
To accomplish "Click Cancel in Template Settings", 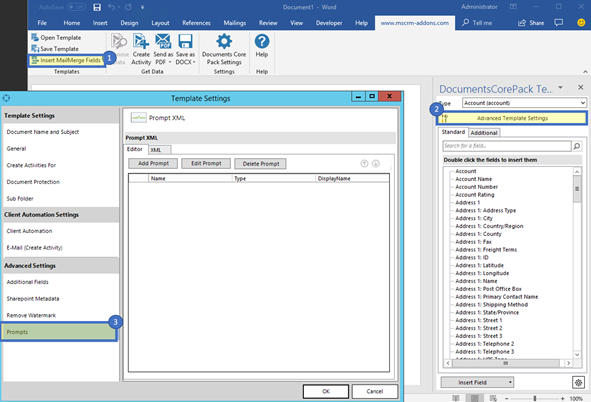I will (x=375, y=391).
